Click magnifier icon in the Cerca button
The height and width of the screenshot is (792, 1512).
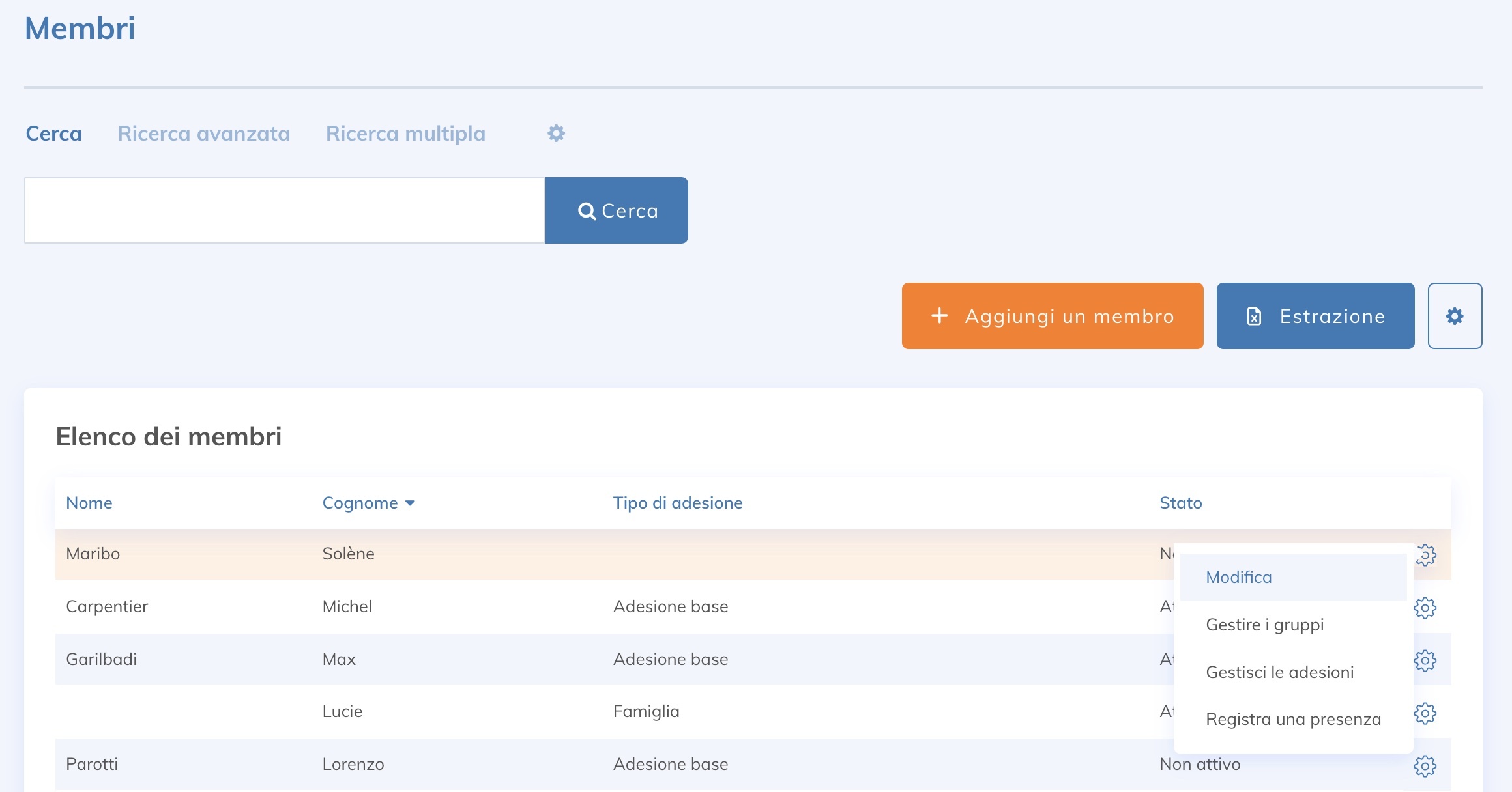(587, 211)
